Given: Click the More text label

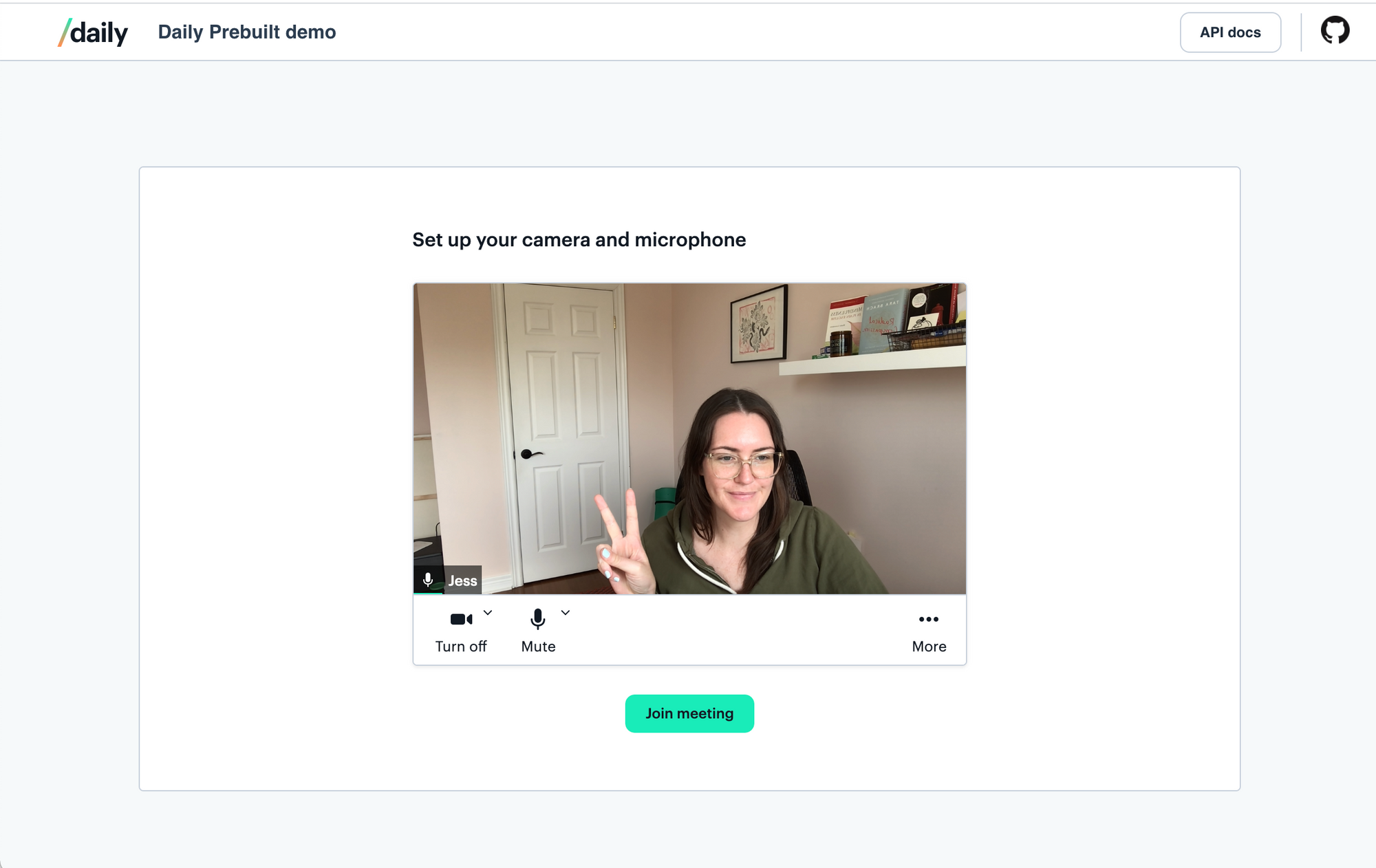Looking at the screenshot, I should pos(928,647).
